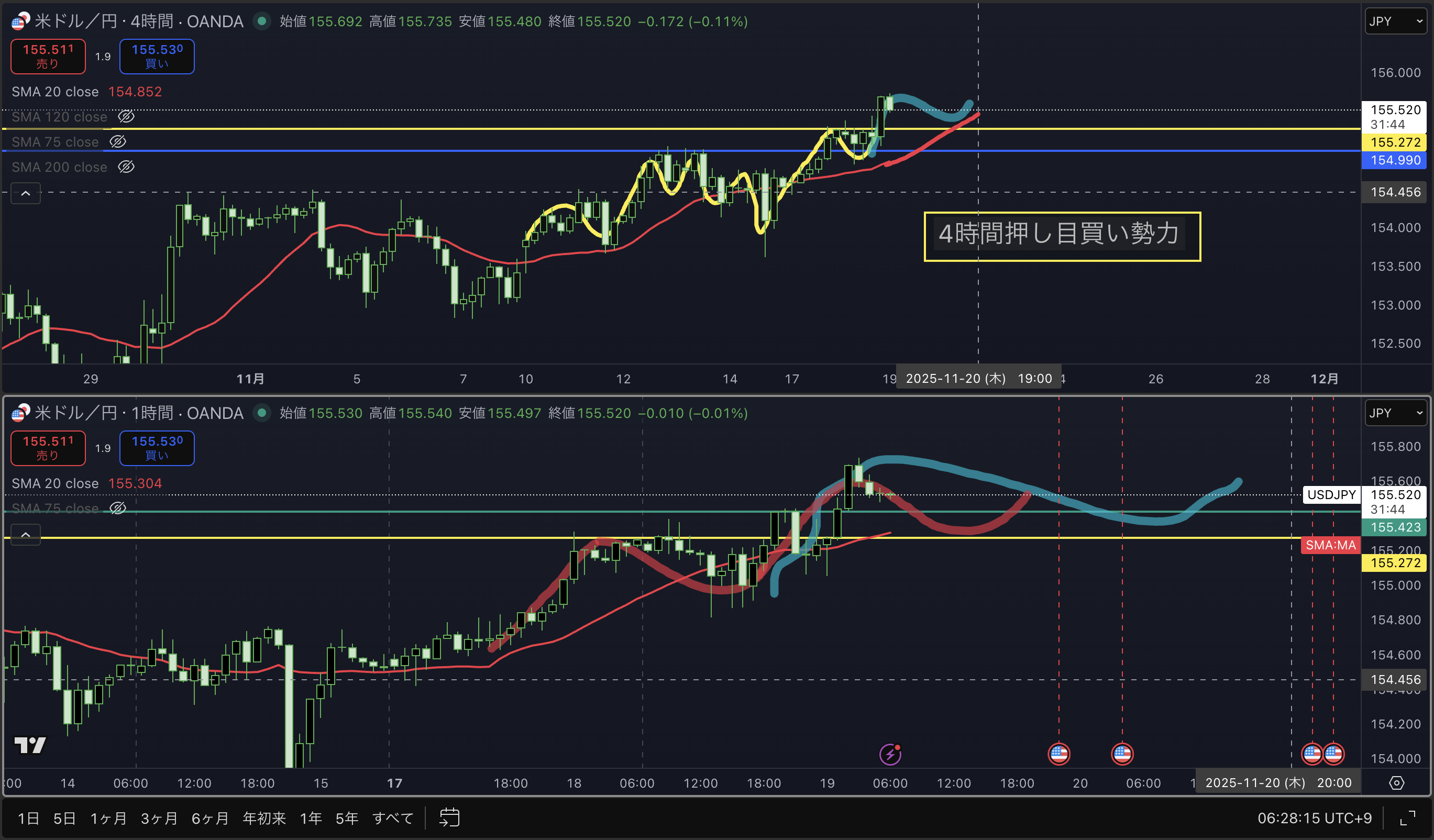Open the JPY currency dropdown, upper chart
The height and width of the screenshot is (840, 1434).
click(x=1395, y=21)
